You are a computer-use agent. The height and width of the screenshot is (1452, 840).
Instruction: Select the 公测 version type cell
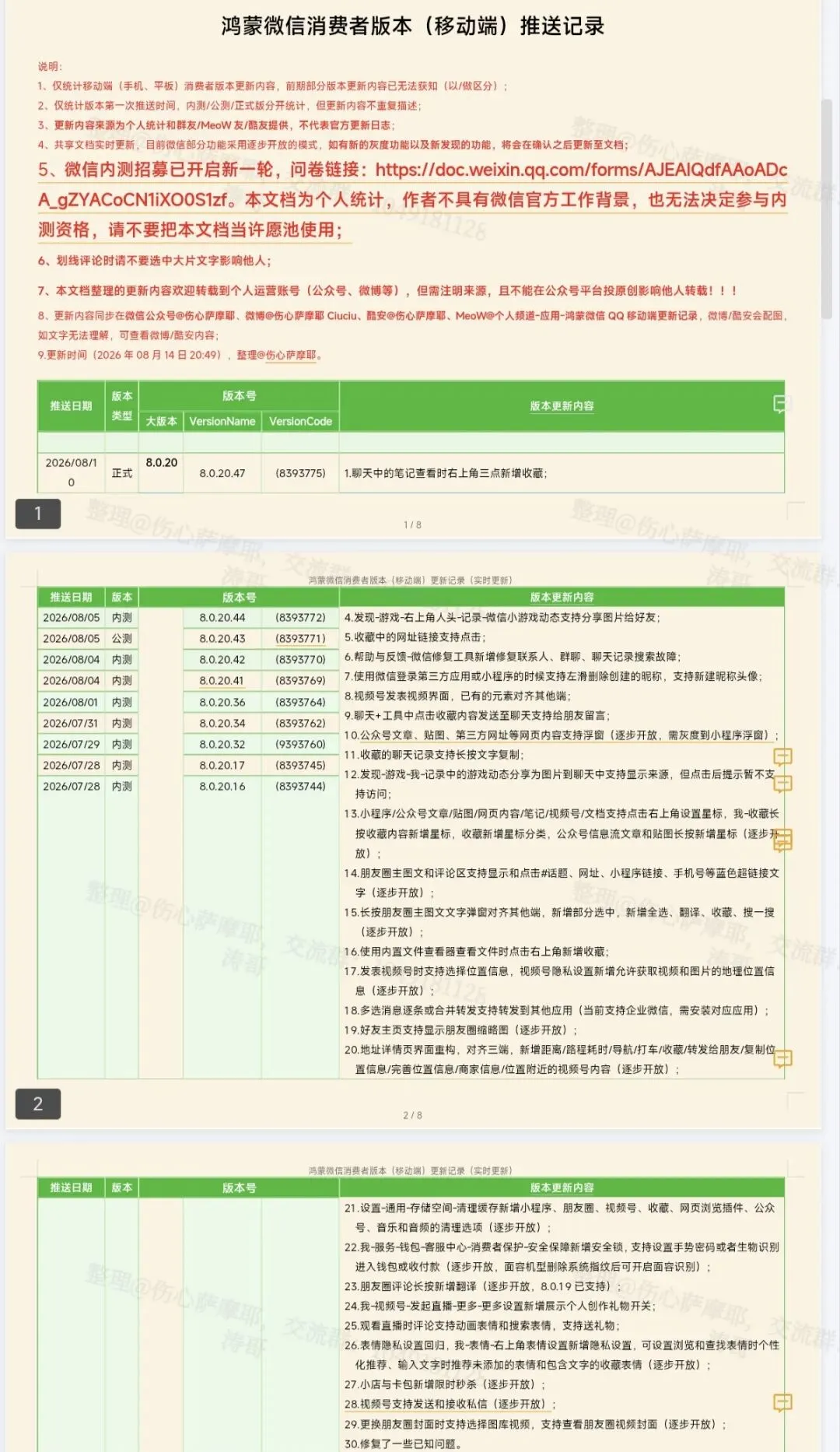pos(122,638)
